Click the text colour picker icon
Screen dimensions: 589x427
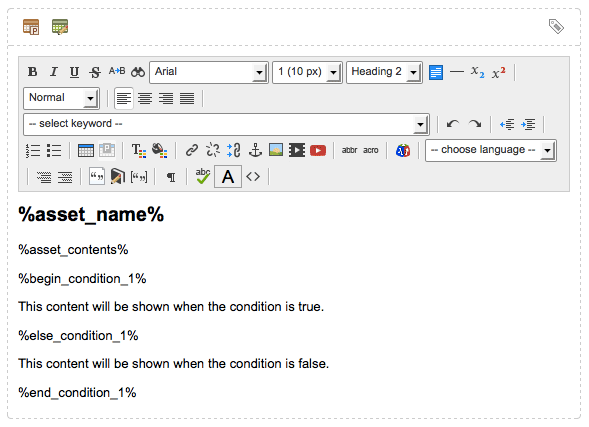click(139, 151)
